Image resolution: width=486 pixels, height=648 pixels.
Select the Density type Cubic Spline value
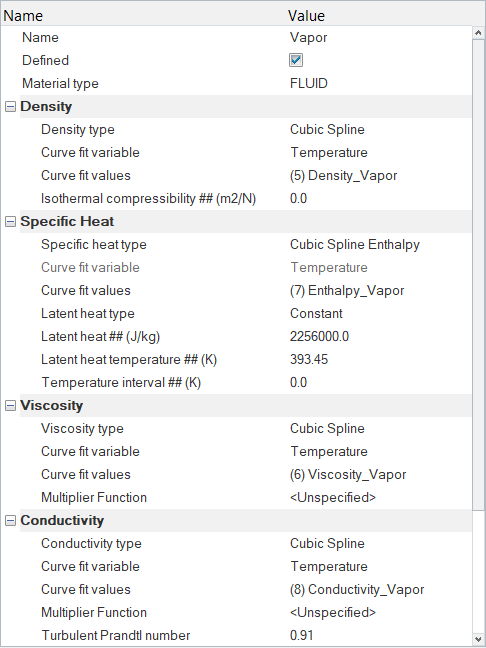pyautogui.click(x=327, y=129)
